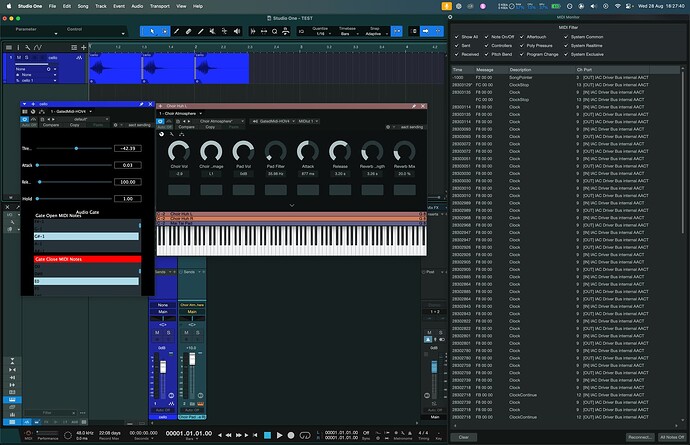This screenshot has height=445, width=690.
Task: Select the Range tool in the toolbar
Action: click(165, 31)
